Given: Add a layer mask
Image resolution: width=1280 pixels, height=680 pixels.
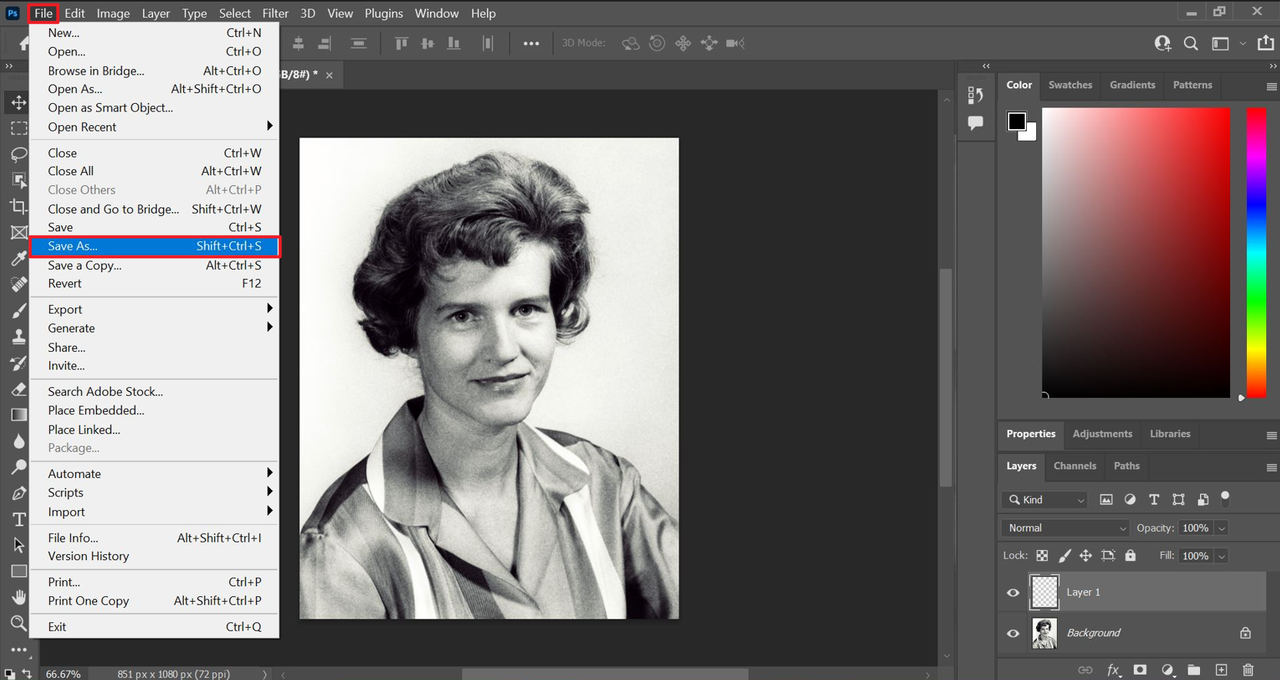Looking at the screenshot, I should (1139, 670).
